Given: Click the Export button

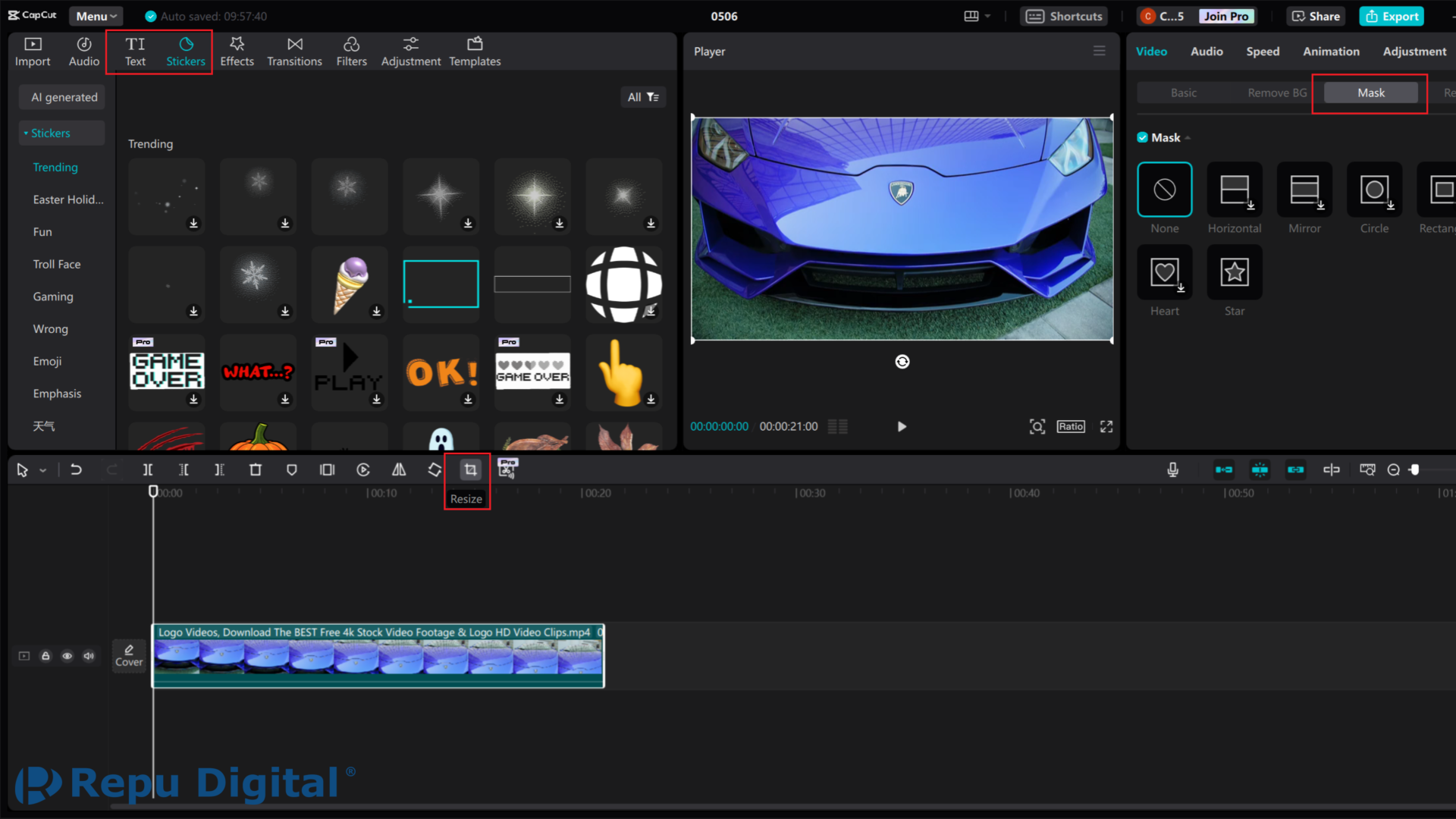Looking at the screenshot, I should pyautogui.click(x=1392, y=16).
